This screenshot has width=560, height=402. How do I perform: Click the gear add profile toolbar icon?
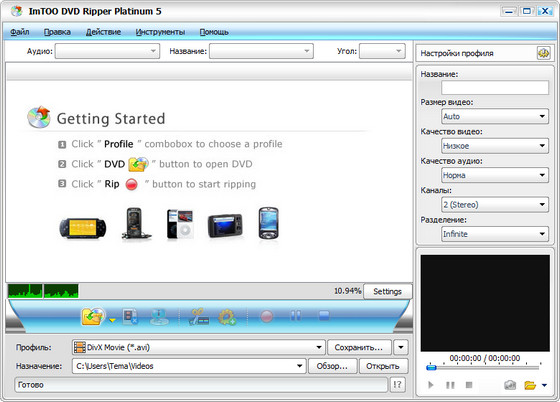pyautogui.click(x=227, y=317)
